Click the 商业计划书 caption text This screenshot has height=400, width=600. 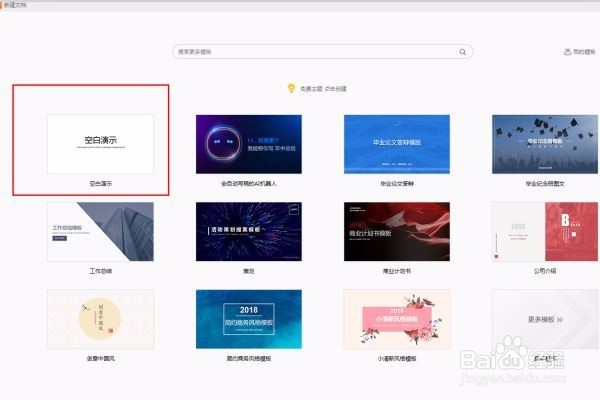pyautogui.click(x=397, y=271)
